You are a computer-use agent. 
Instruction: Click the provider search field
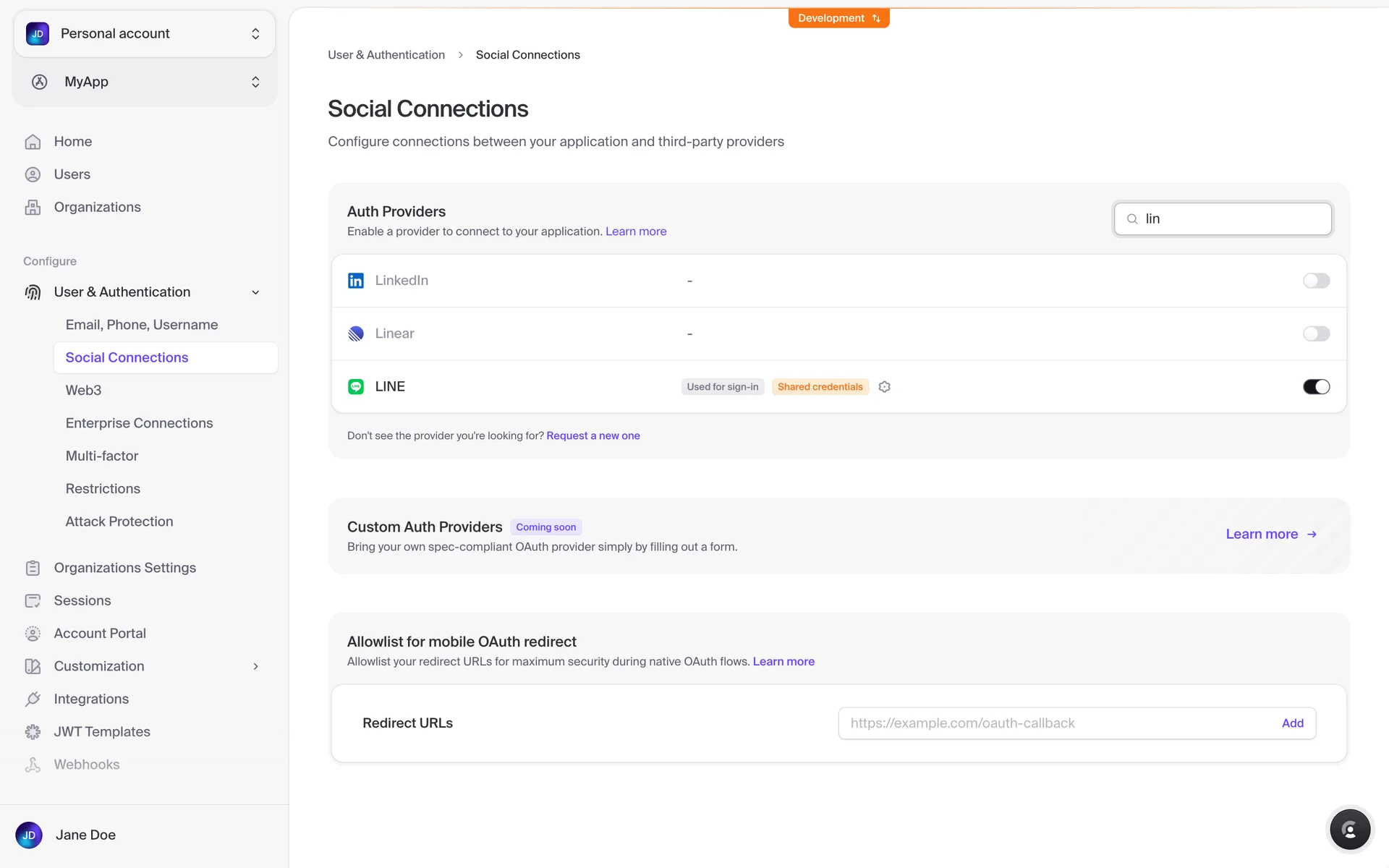point(1230,218)
